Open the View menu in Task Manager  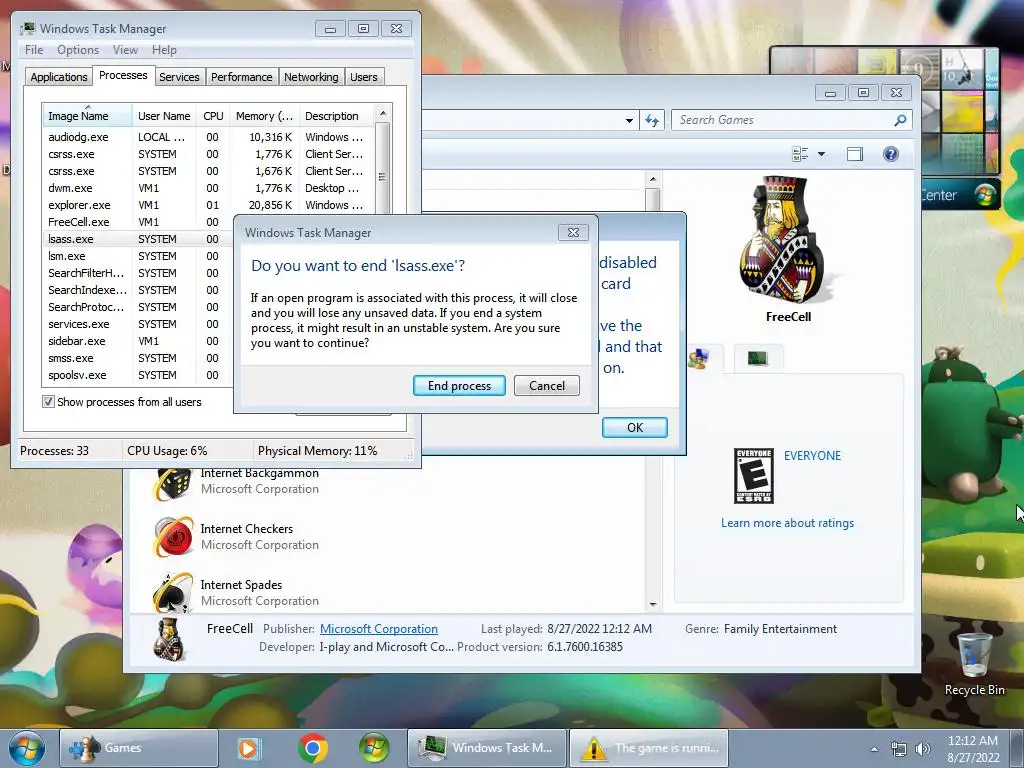tap(125, 50)
